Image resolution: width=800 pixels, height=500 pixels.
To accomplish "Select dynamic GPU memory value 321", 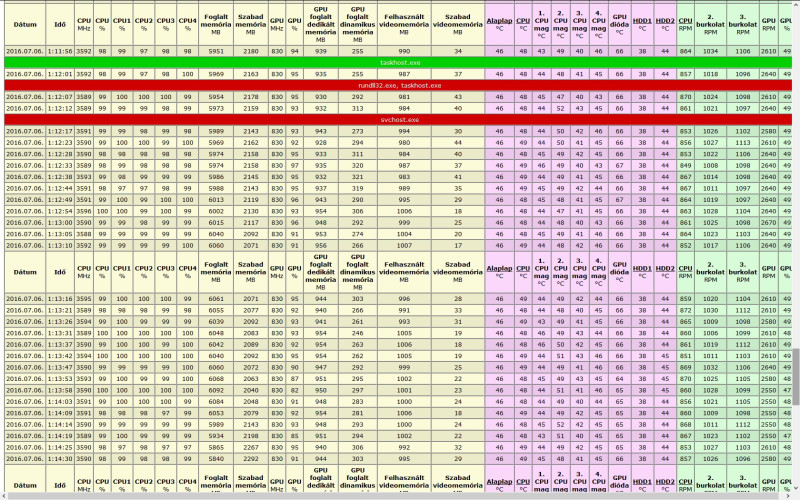I will pyautogui.click(x=357, y=177).
